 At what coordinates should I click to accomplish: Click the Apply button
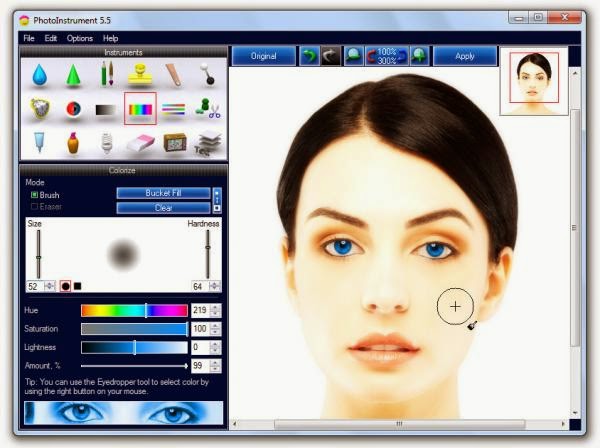[x=465, y=56]
